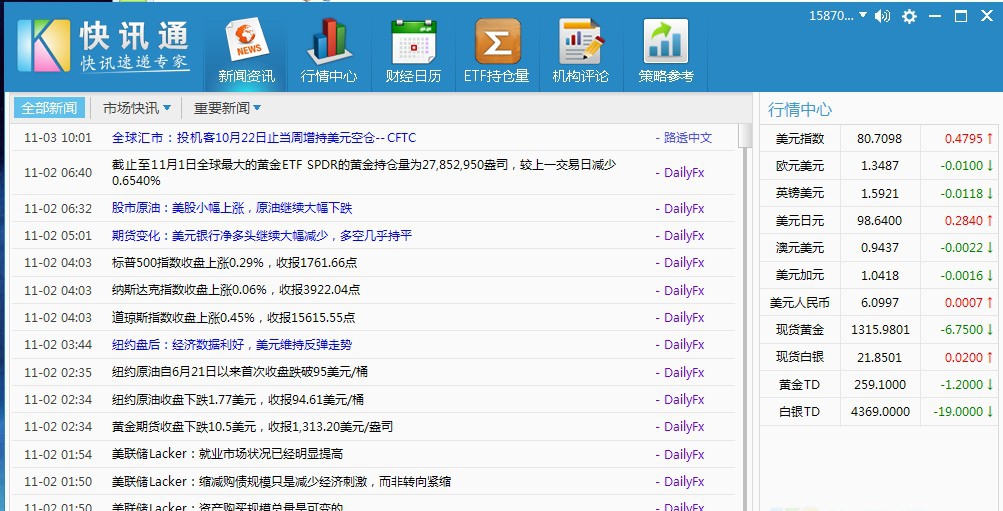Viewport: 1003px width, 511px height.
Task: Select the 全部新闻 tab
Action: point(49,108)
